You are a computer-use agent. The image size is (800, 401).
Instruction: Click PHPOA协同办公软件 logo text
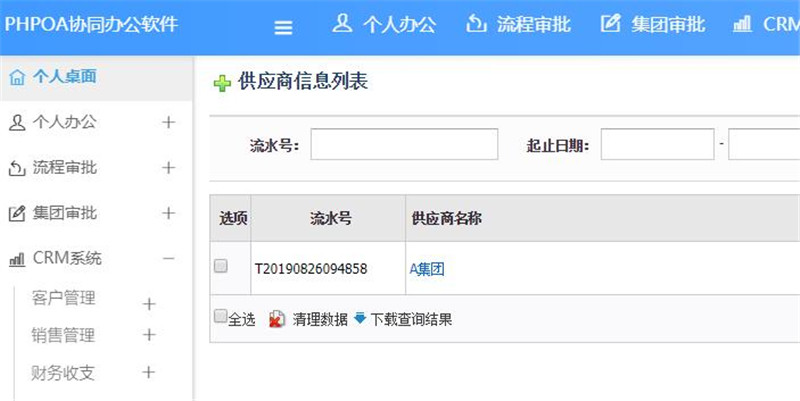(91, 24)
